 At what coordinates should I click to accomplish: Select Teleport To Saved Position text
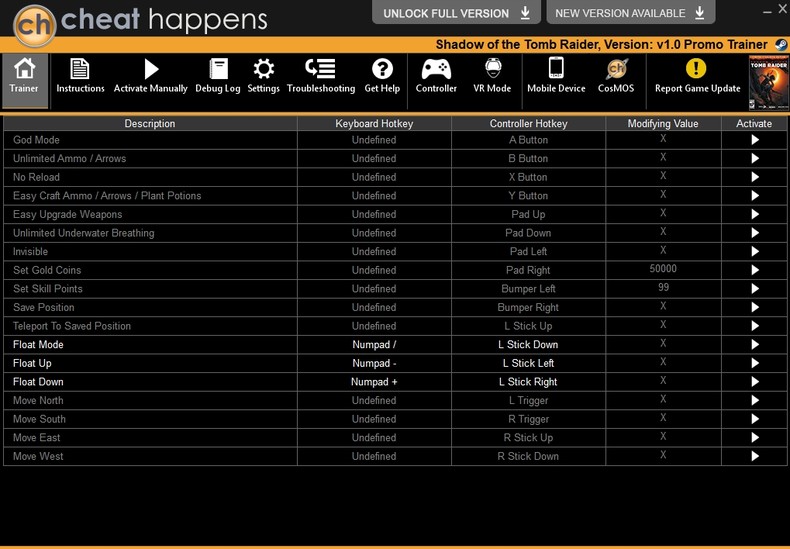point(72,326)
